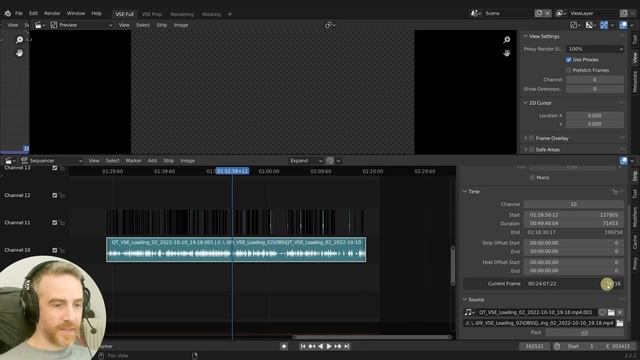Open the scene browse icon
Viewport: 640px width, 360px height.
tap(476, 13)
